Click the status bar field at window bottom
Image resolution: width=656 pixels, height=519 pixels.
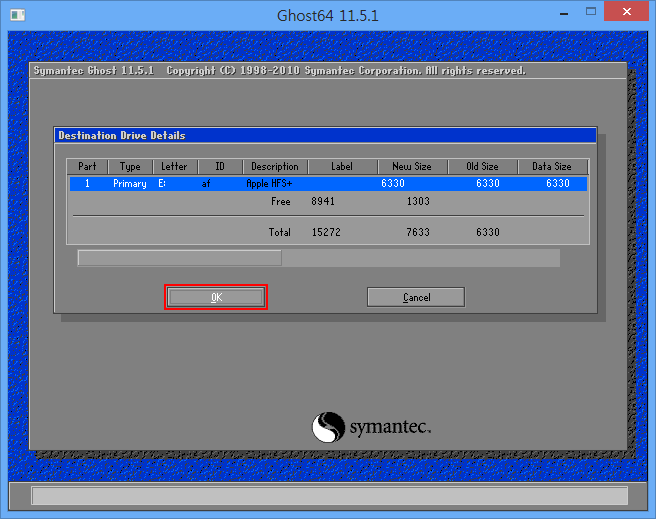pyautogui.click(x=329, y=496)
